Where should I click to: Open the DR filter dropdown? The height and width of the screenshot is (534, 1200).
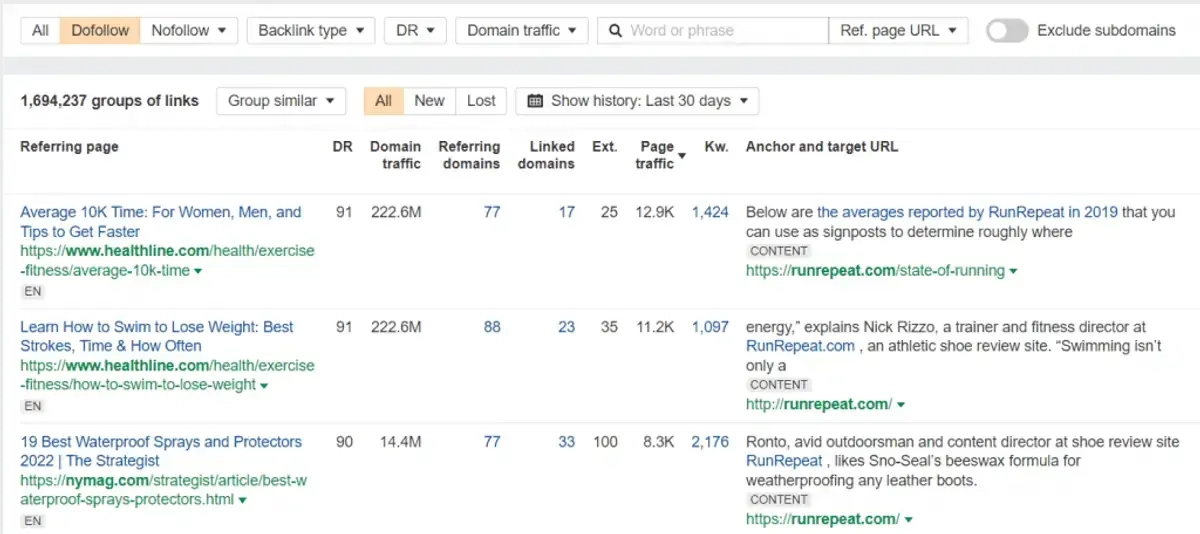click(415, 31)
